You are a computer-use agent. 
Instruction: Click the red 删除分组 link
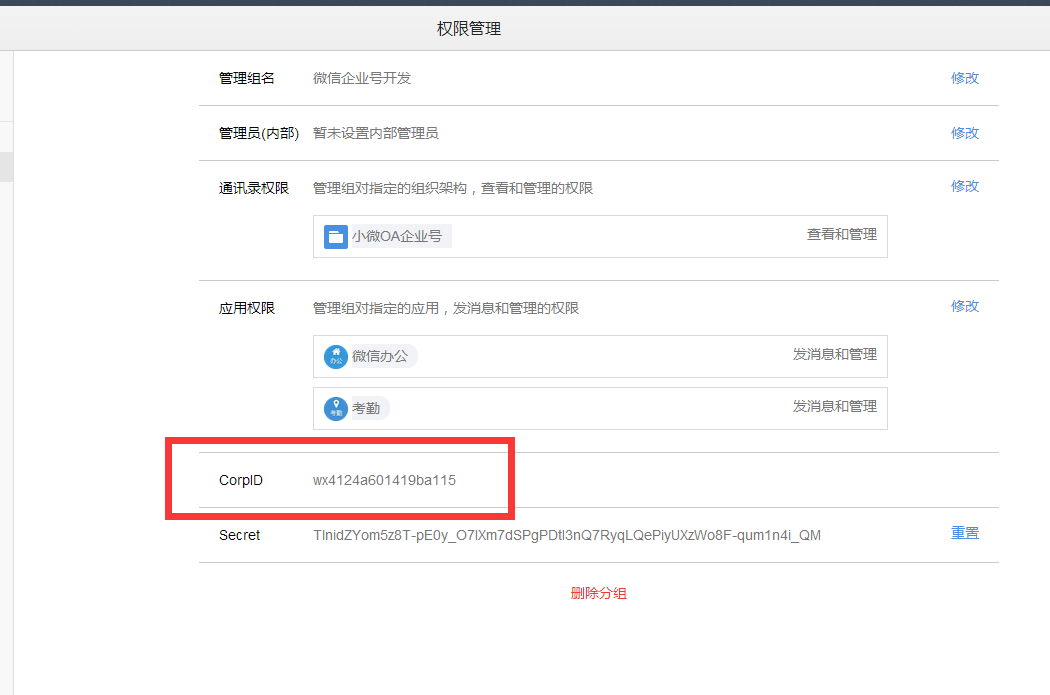pyautogui.click(x=598, y=593)
